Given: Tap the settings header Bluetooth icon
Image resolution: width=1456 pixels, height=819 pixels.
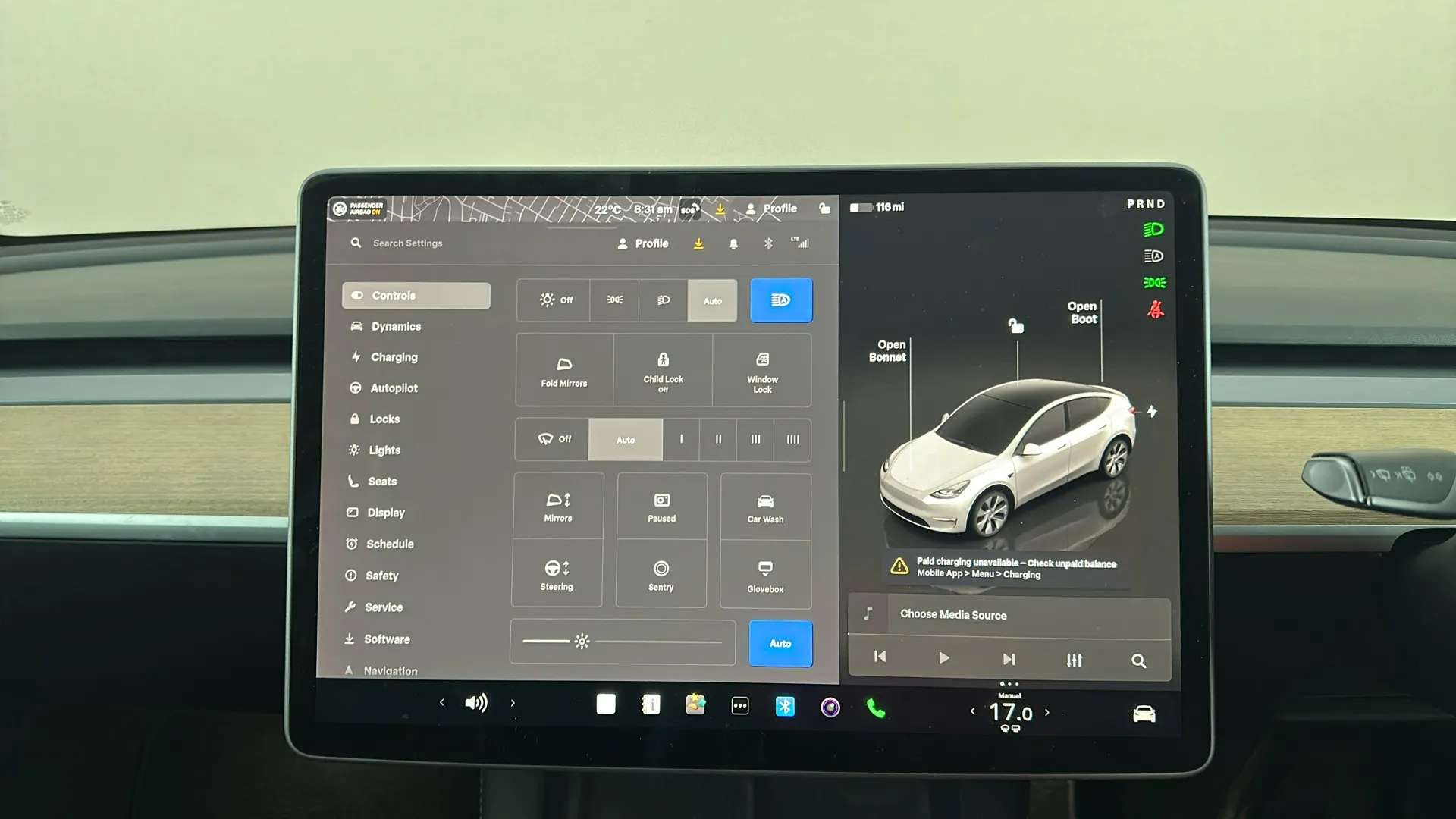Looking at the screenshot, I should 768,243.
